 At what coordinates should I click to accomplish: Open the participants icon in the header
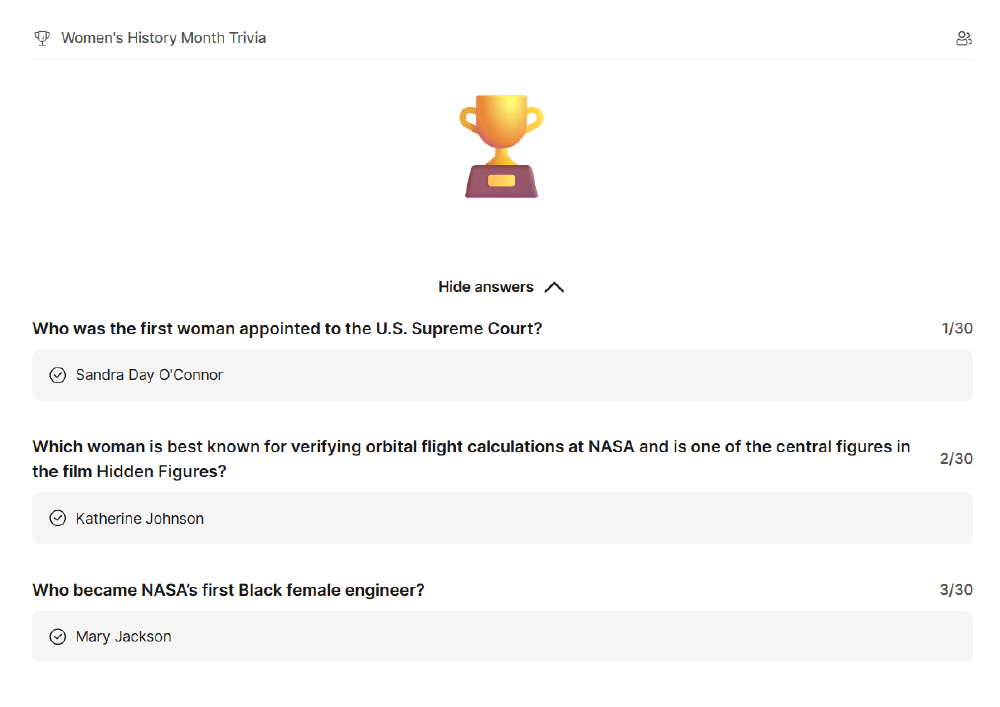963,38
